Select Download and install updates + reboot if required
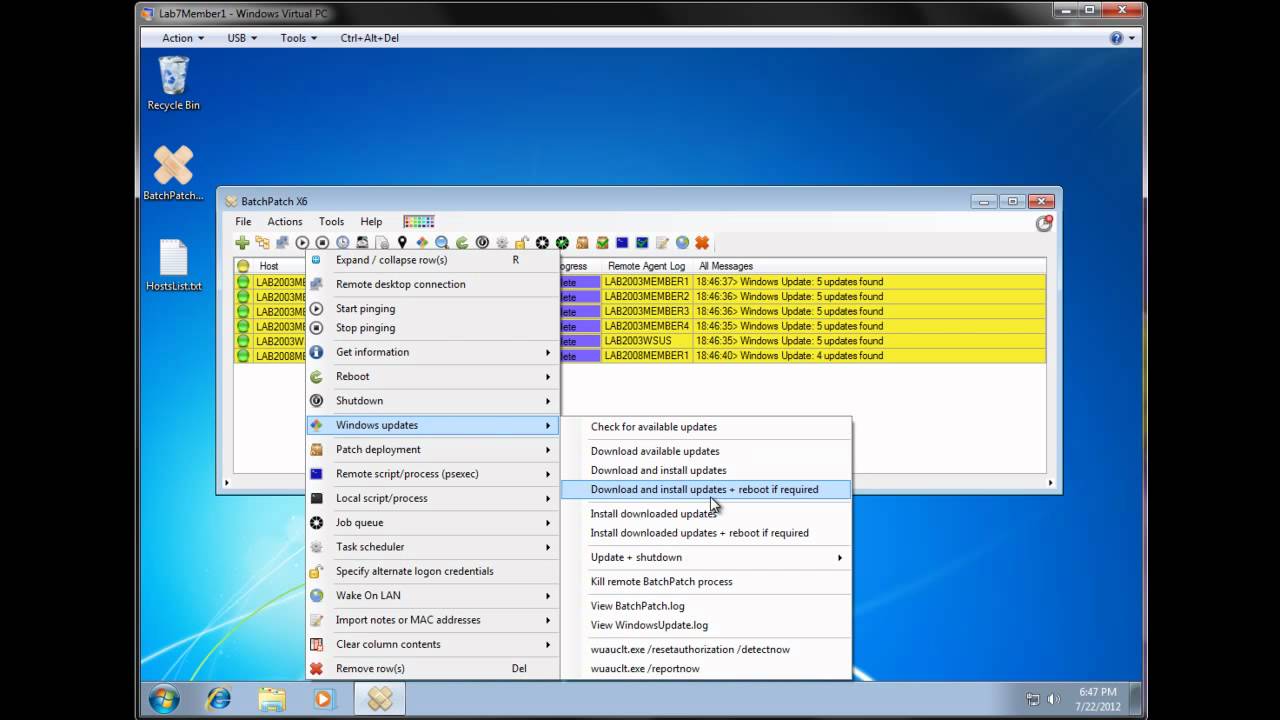This screenshot has height=720, width=1280. [706, 489]
